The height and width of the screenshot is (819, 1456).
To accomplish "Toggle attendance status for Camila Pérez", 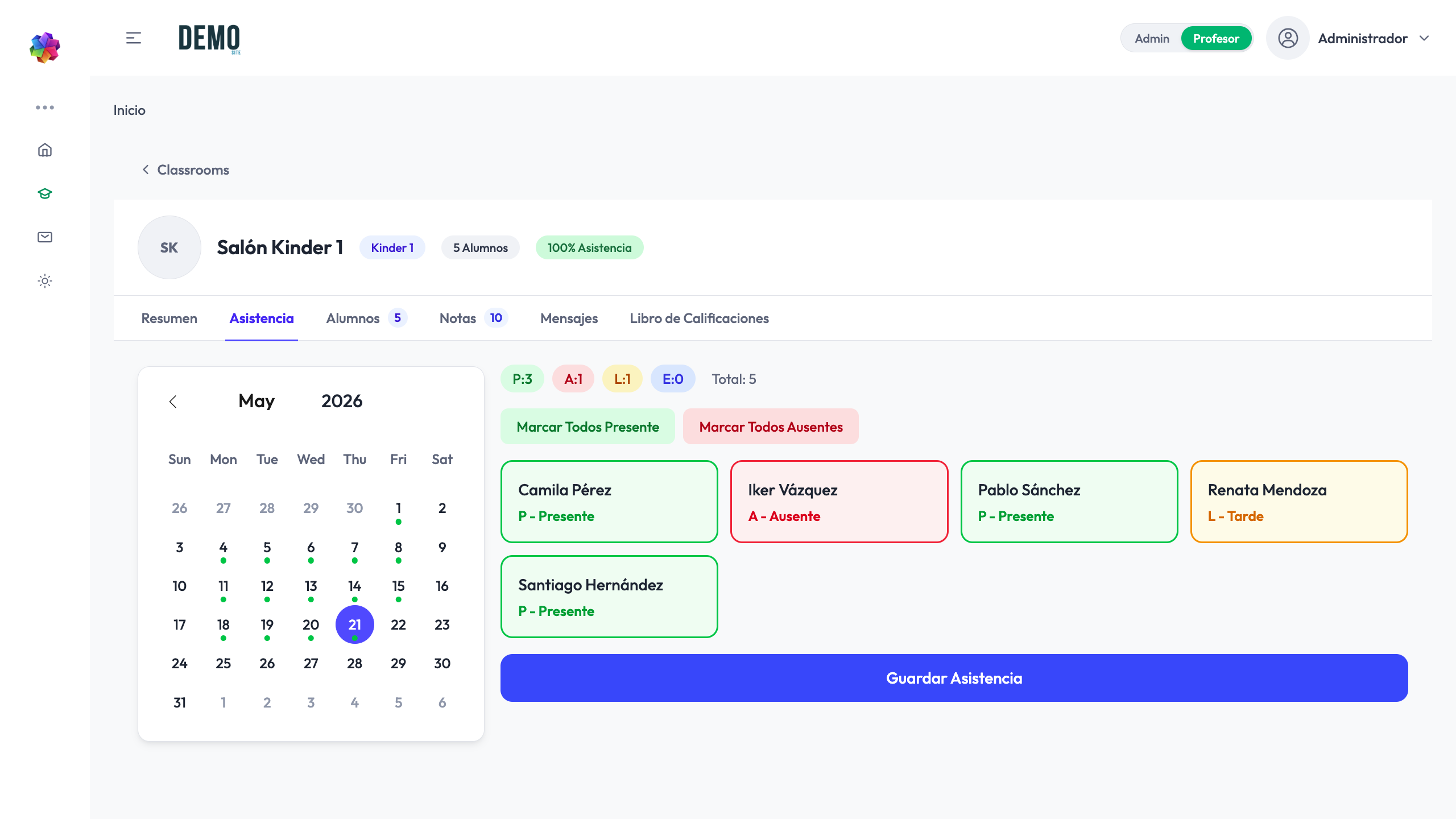I will (609, 502).
